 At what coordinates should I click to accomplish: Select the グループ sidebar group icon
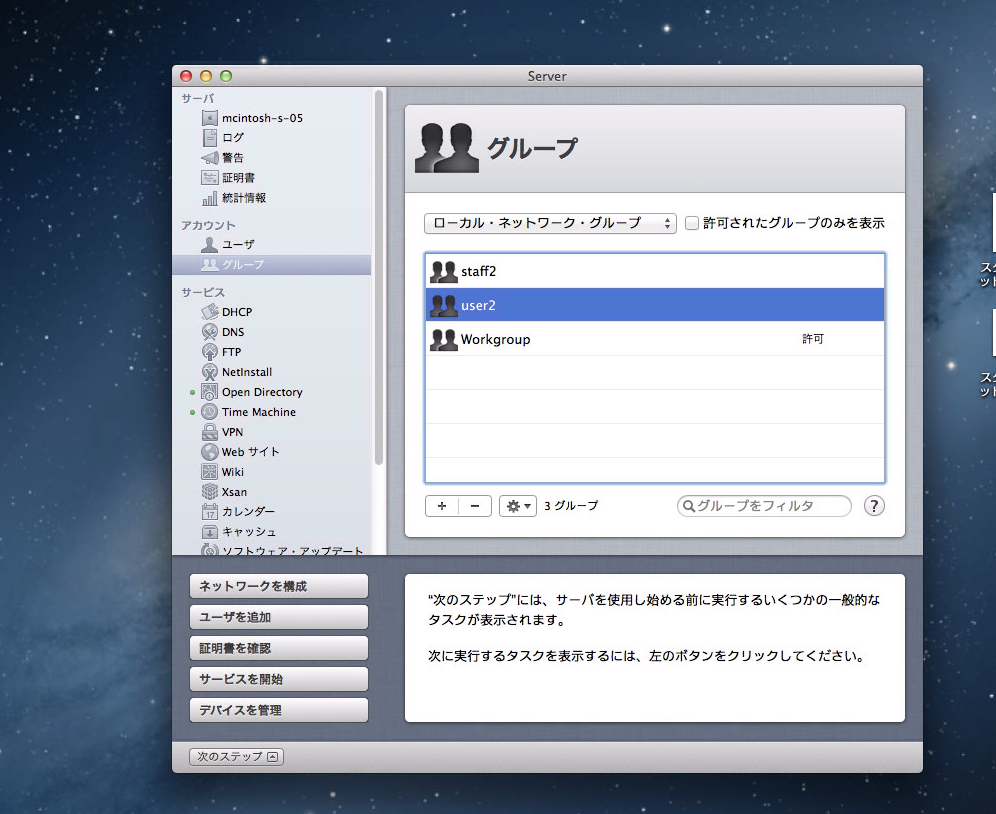(x=210, y=265)
